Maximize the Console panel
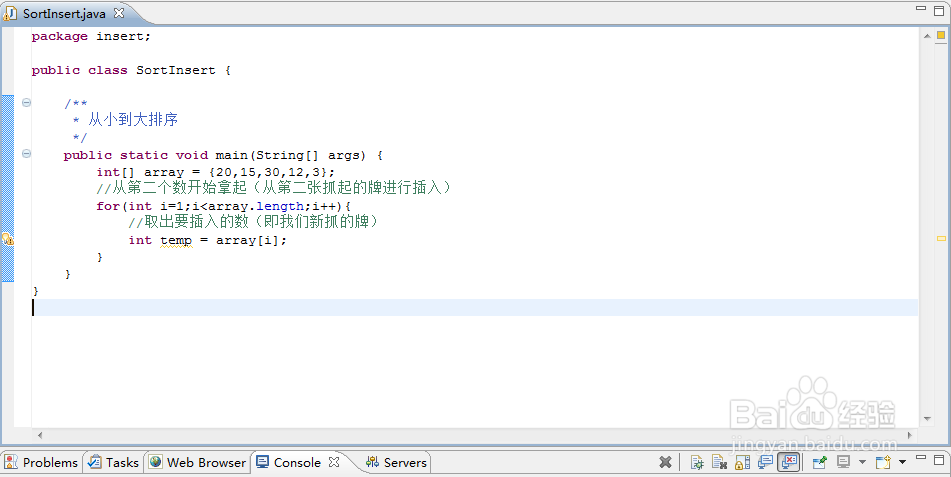The image size is (951, 477). [939, 459]
